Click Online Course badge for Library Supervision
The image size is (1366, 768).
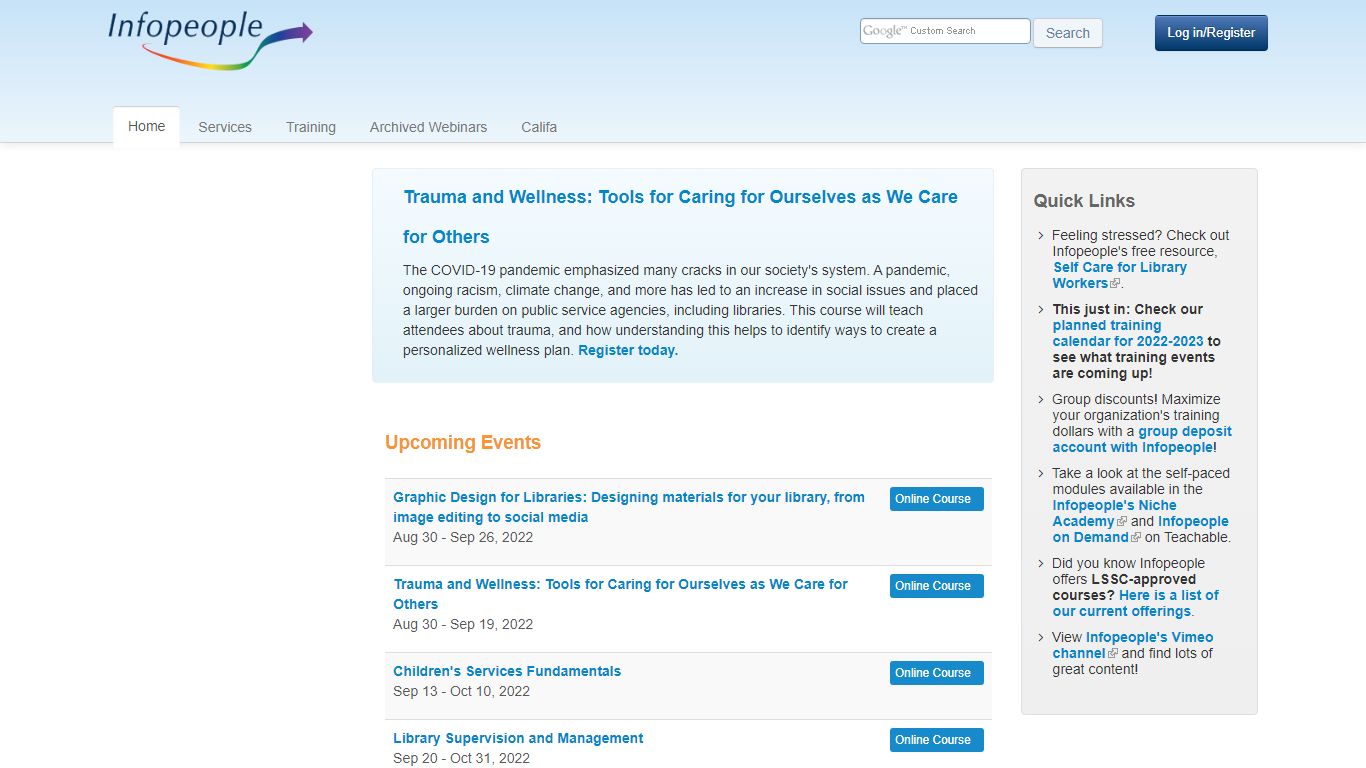[x=937, y=740]
